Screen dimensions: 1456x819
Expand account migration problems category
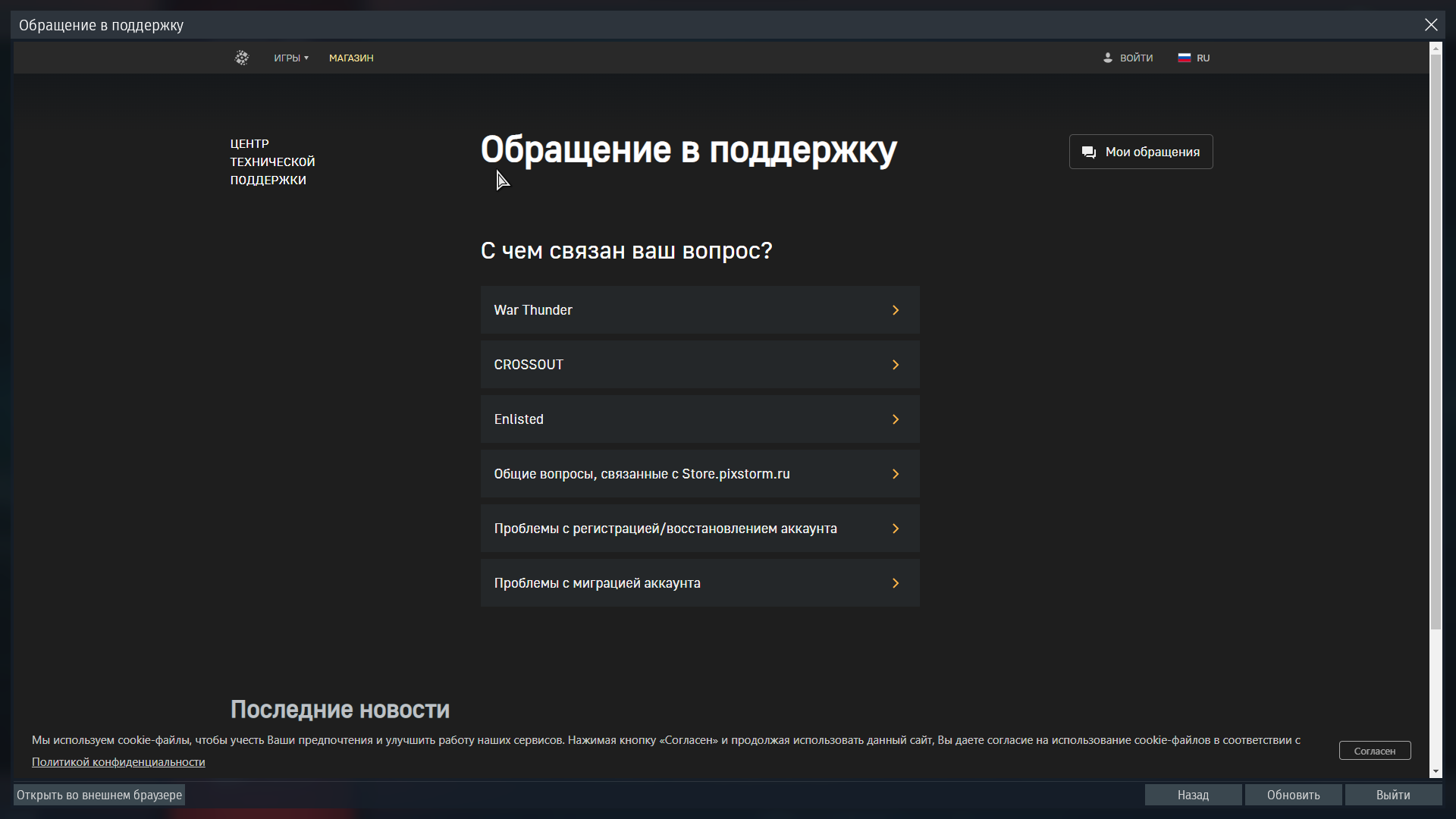click(699, 583)
